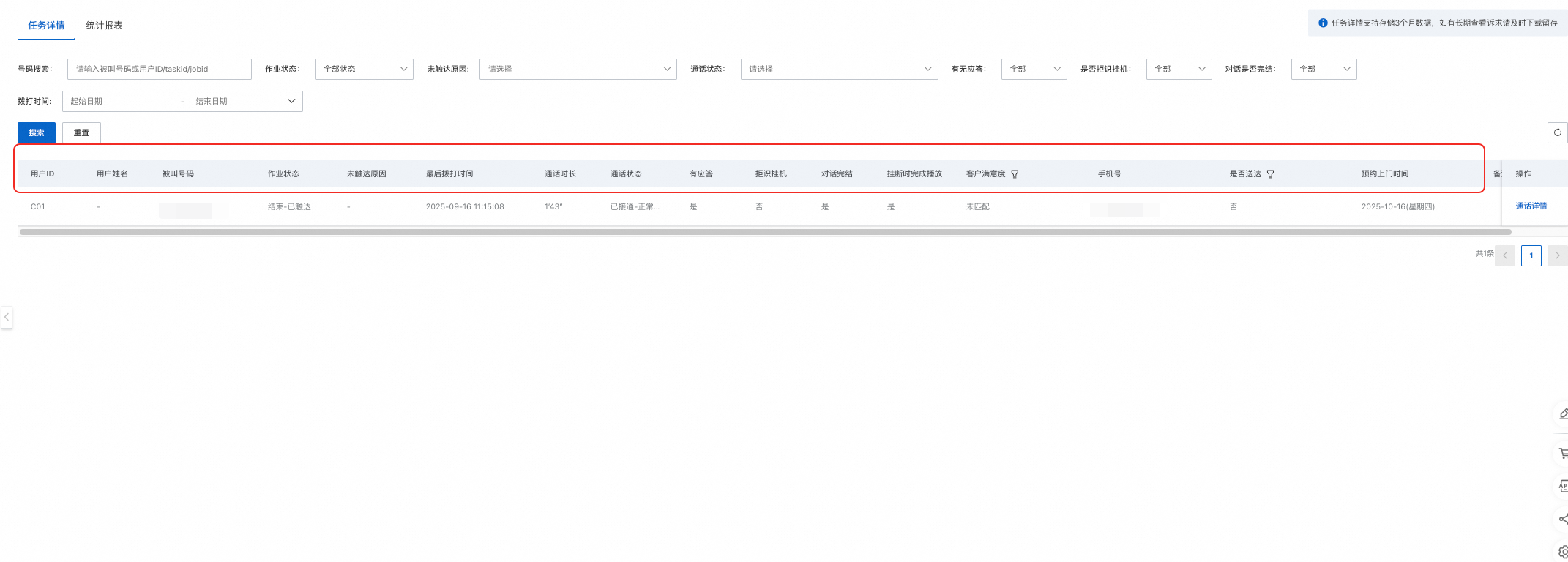This screenshot has width=1568, height=562.
Task: Open the shopping cart floating icon
Action: point(1562,454)
